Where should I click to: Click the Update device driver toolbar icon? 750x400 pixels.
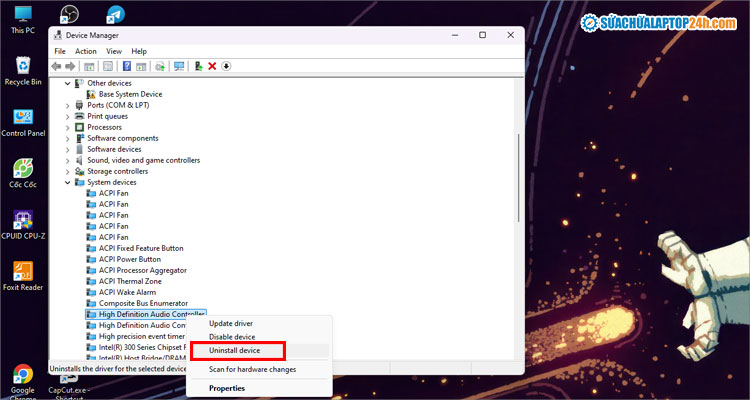click(x=160, y=66)
